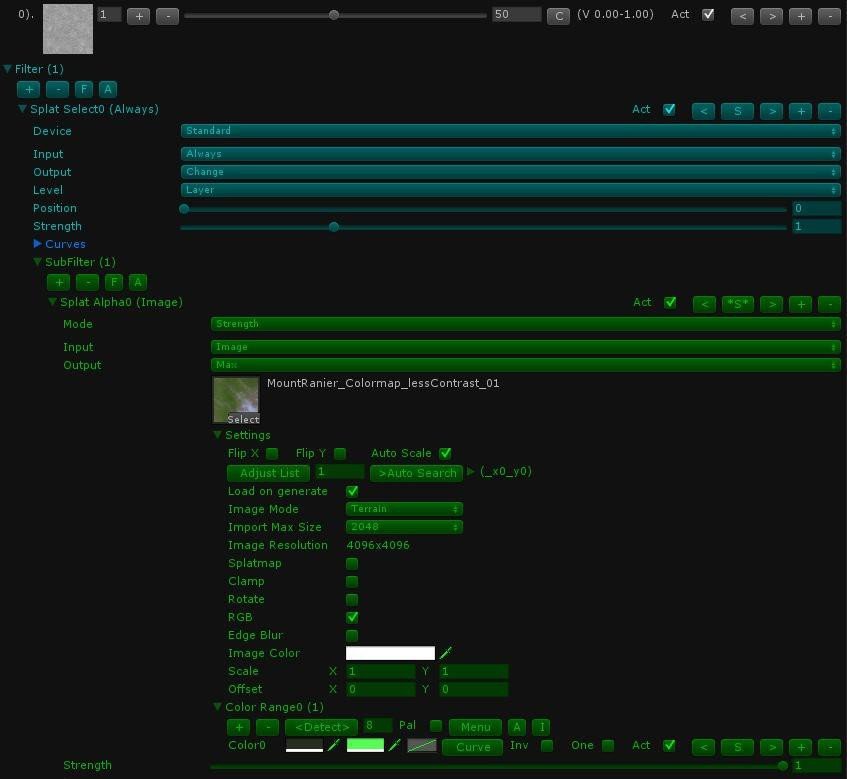
Task: Click the Scale X input field
Action: click(x=381, y=671)
